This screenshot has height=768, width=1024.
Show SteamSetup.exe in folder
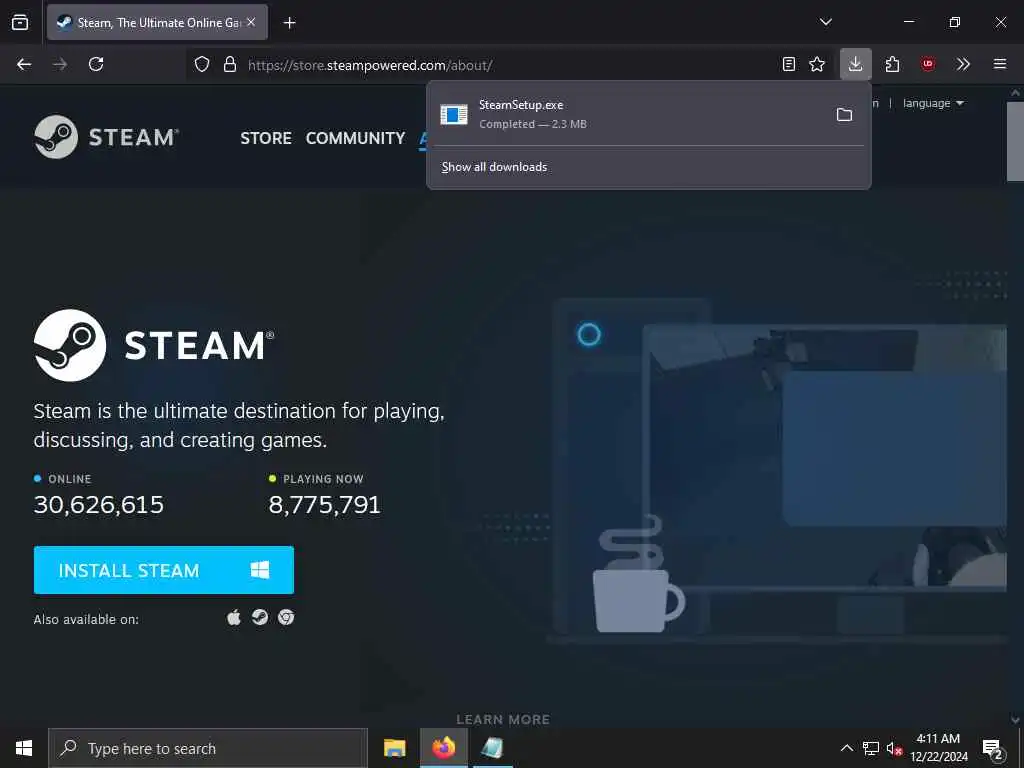coord(844,114)
